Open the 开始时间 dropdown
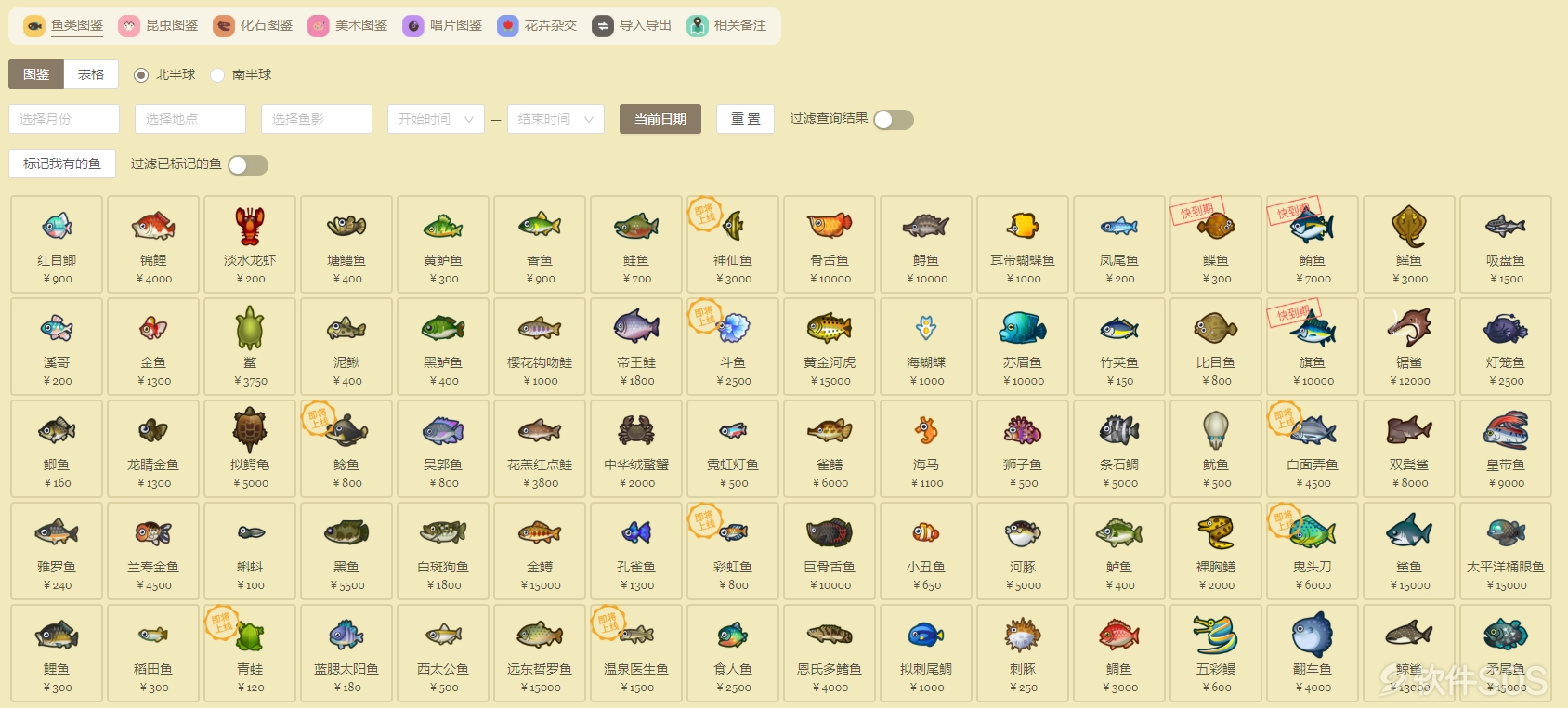The image size is (1568, 708). tap(436, 119)
